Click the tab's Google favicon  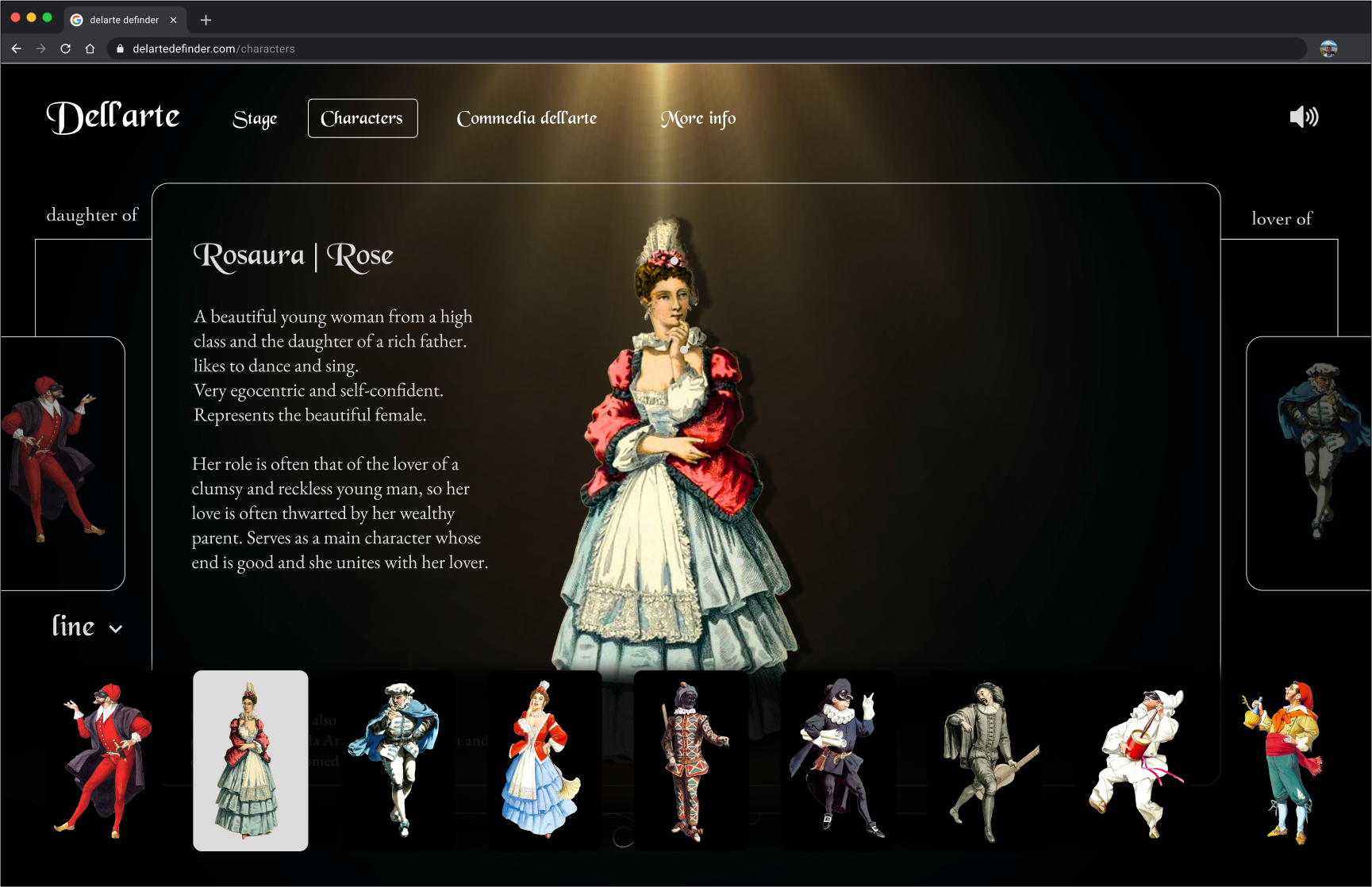[x=77, y=20]
